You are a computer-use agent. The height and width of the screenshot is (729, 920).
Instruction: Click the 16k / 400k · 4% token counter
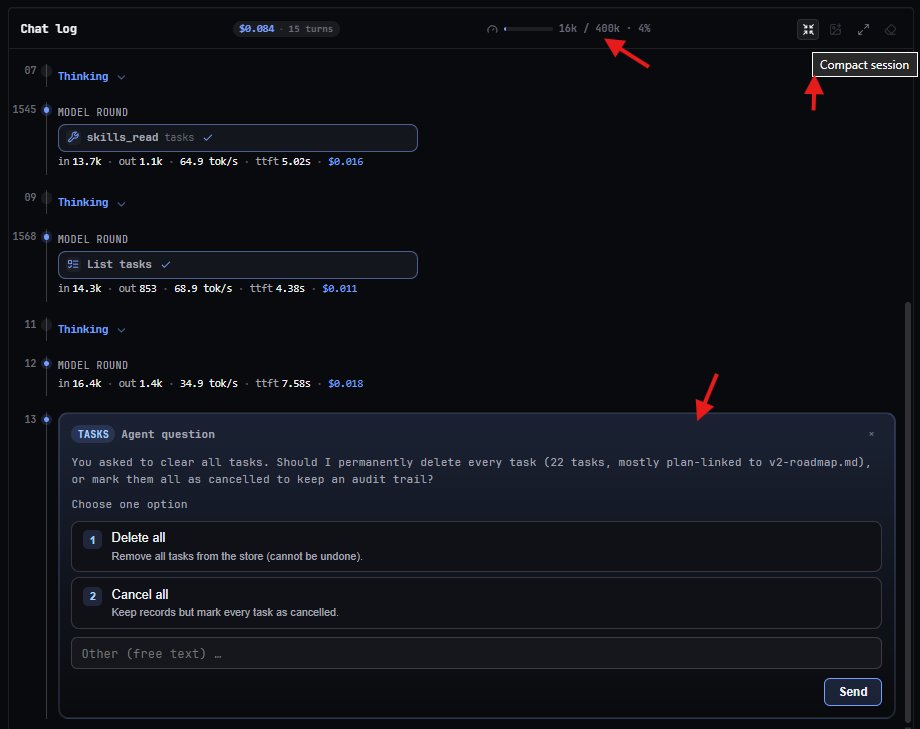click(x=604, y=28)
